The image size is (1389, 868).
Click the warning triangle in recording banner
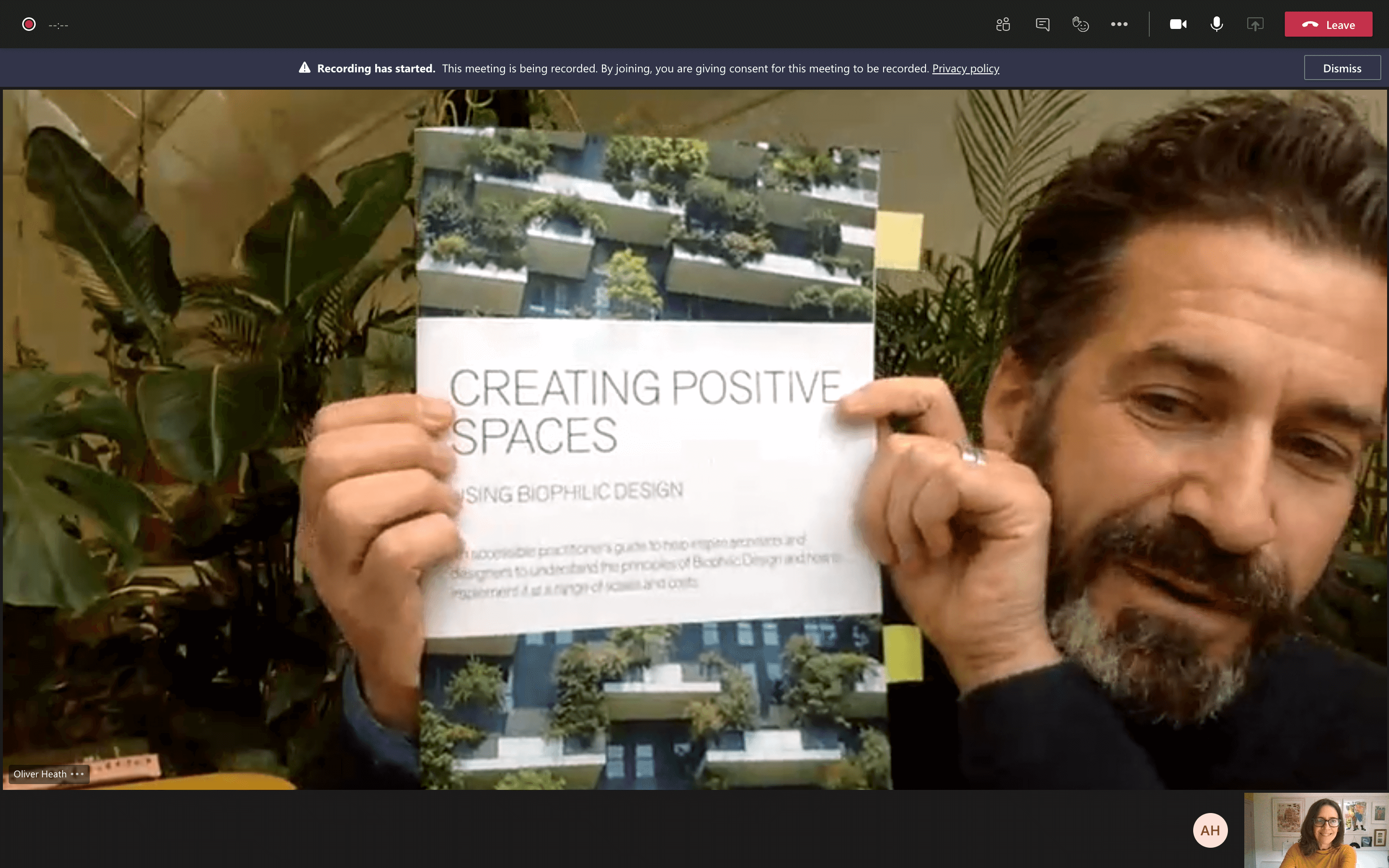305,68
